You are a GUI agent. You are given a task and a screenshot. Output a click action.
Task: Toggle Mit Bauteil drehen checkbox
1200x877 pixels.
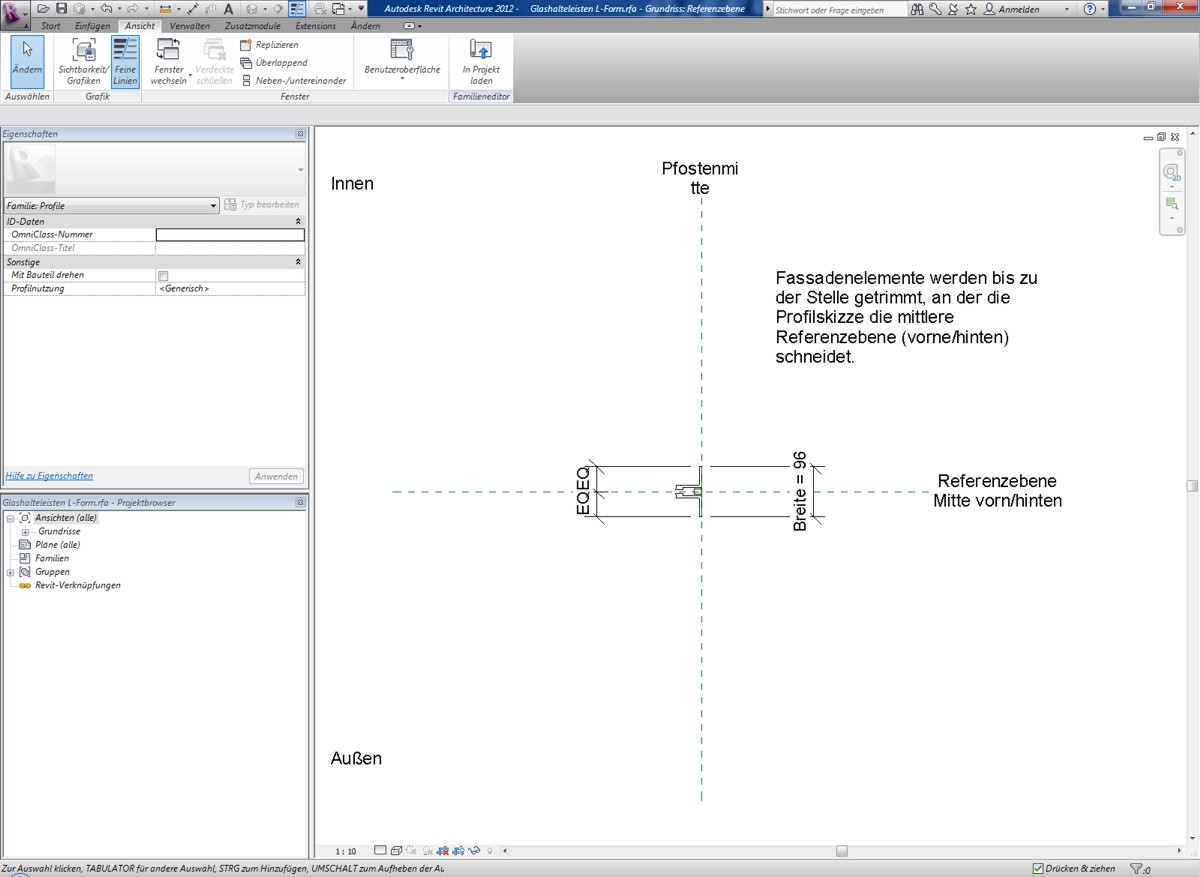163,275
